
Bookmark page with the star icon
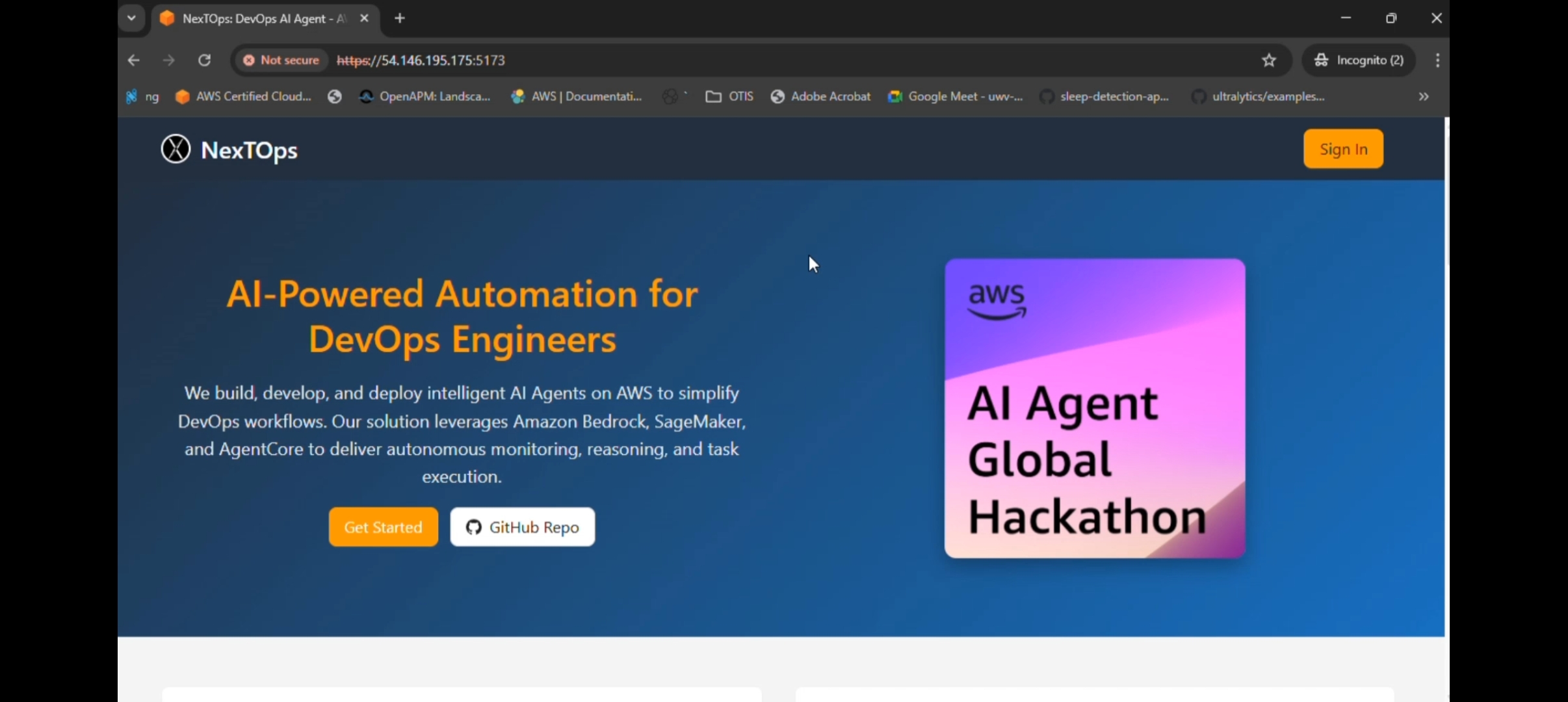(1268, 60)
